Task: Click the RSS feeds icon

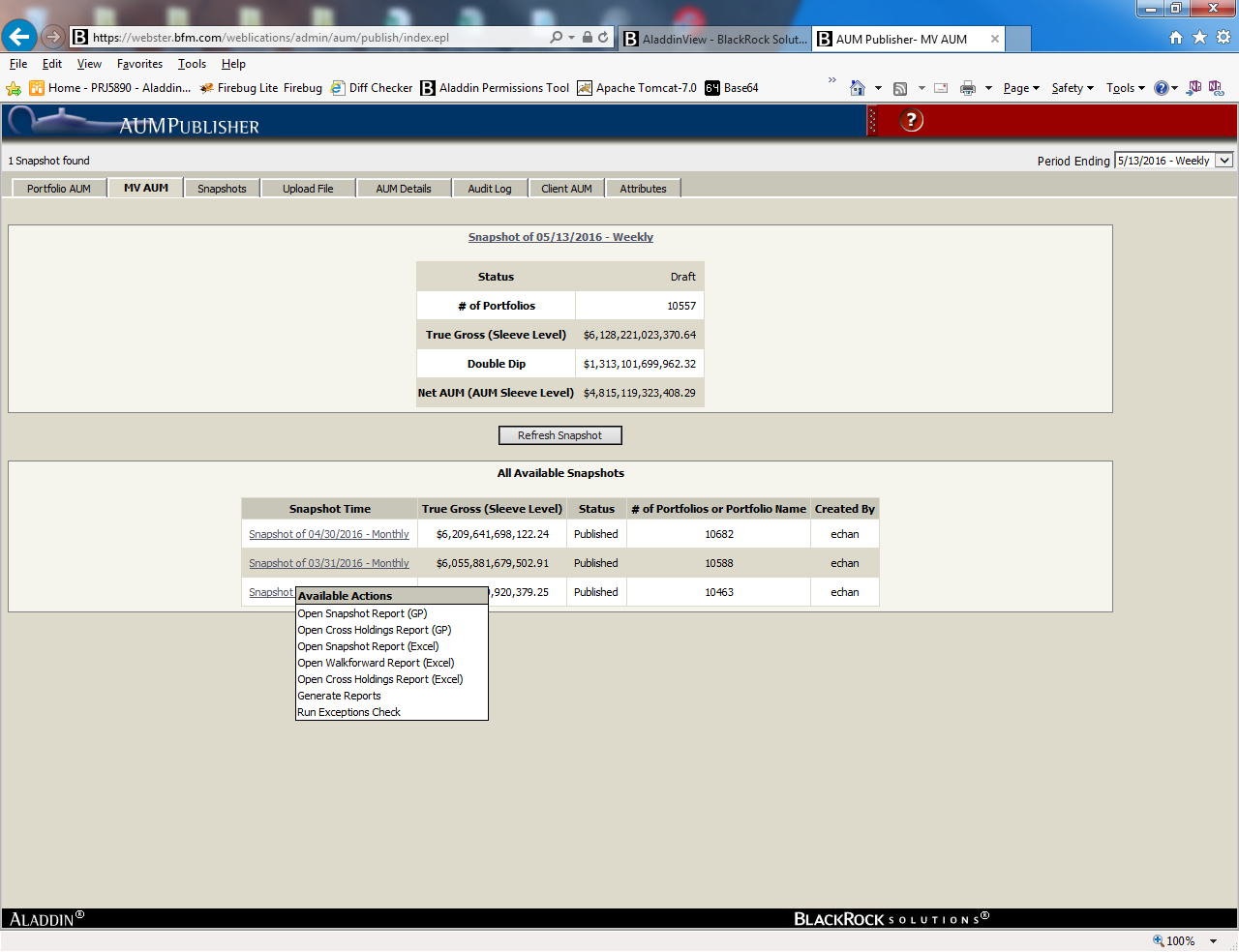Action: click(900, 88)
